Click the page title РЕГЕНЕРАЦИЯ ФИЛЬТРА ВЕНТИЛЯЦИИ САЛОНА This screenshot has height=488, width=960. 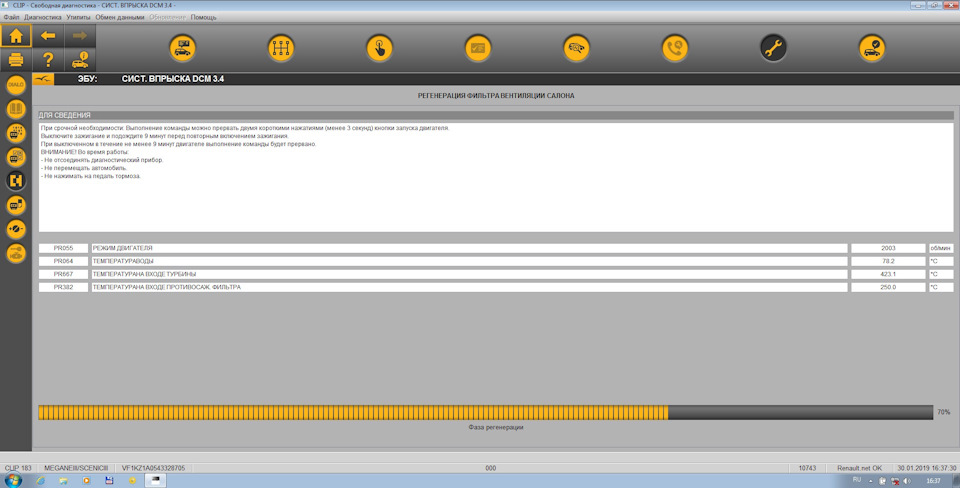pos(496,96)
